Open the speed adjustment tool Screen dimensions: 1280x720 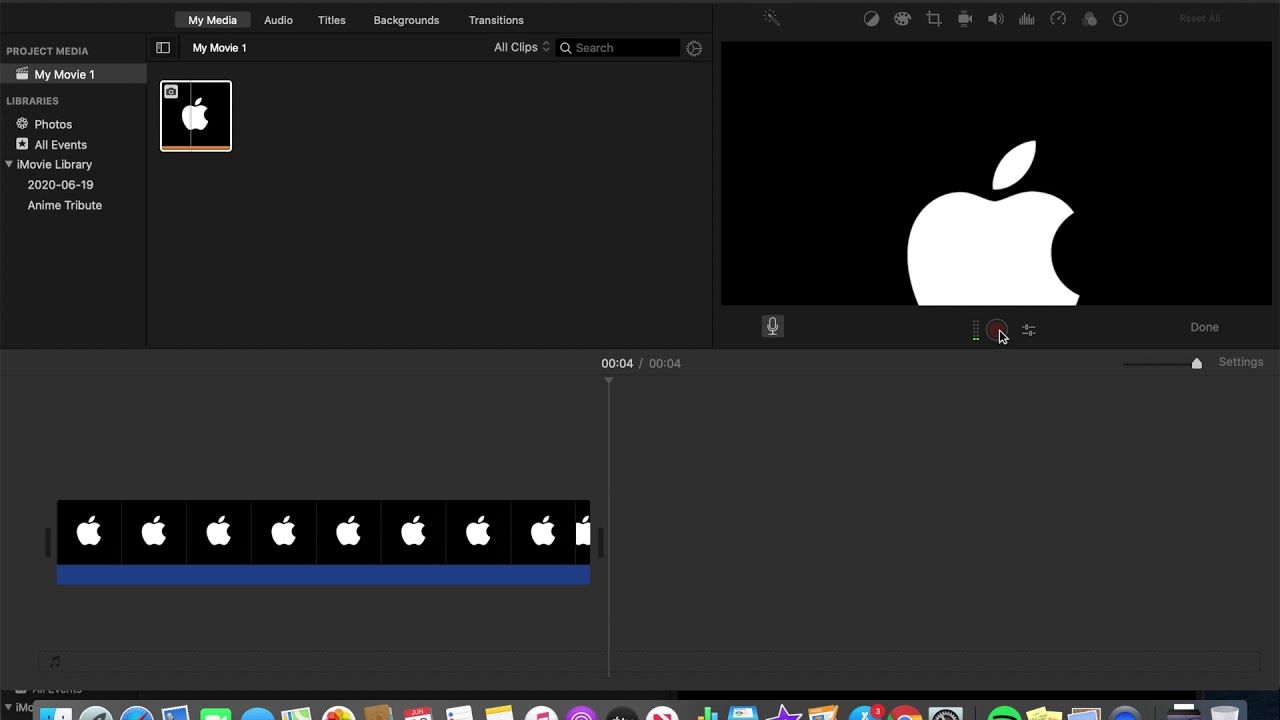pyautogui.click(x=1058, y=19)
